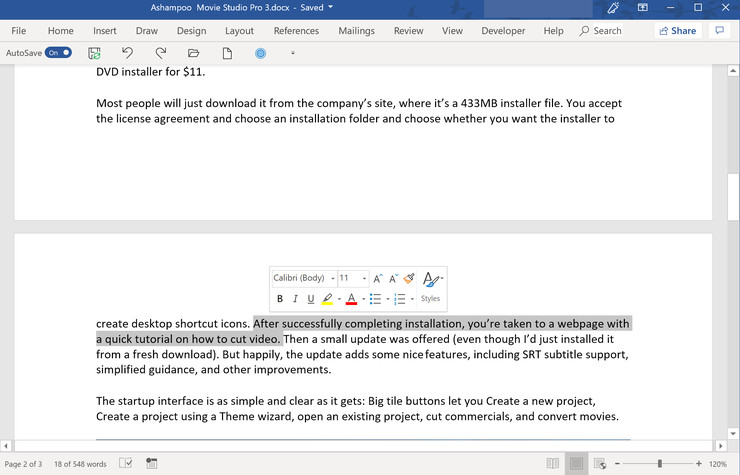Open the spelling proofing status icon

tap(125, 464)
